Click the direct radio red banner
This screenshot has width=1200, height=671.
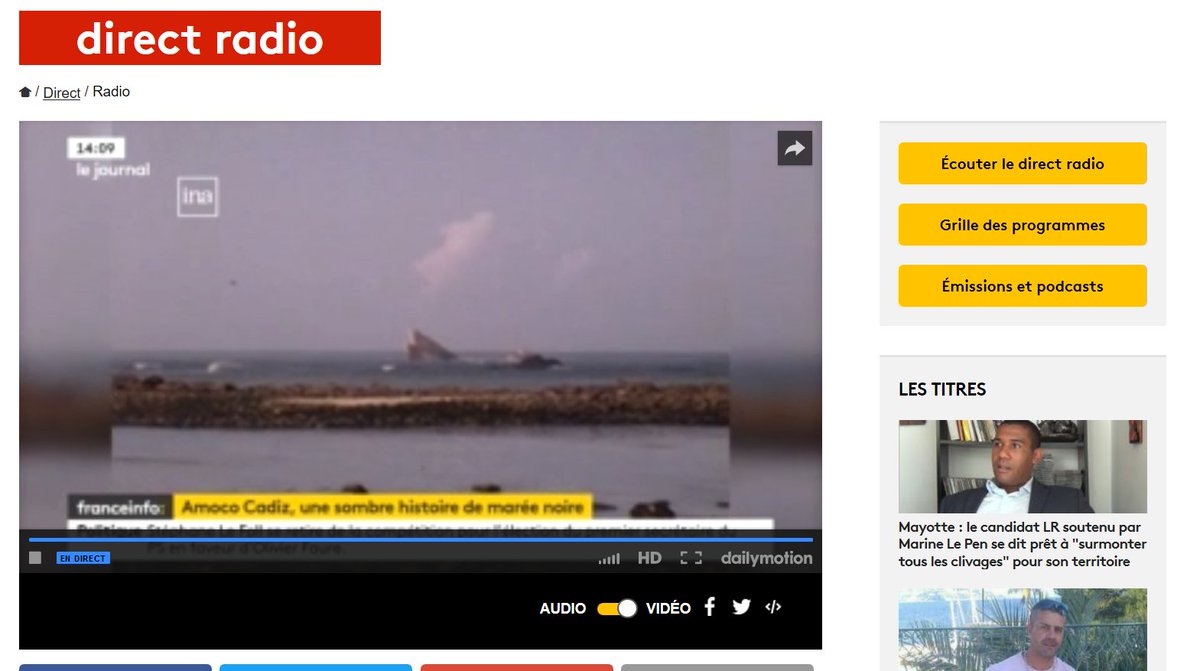pyautogui.click(x=200, y=38)
